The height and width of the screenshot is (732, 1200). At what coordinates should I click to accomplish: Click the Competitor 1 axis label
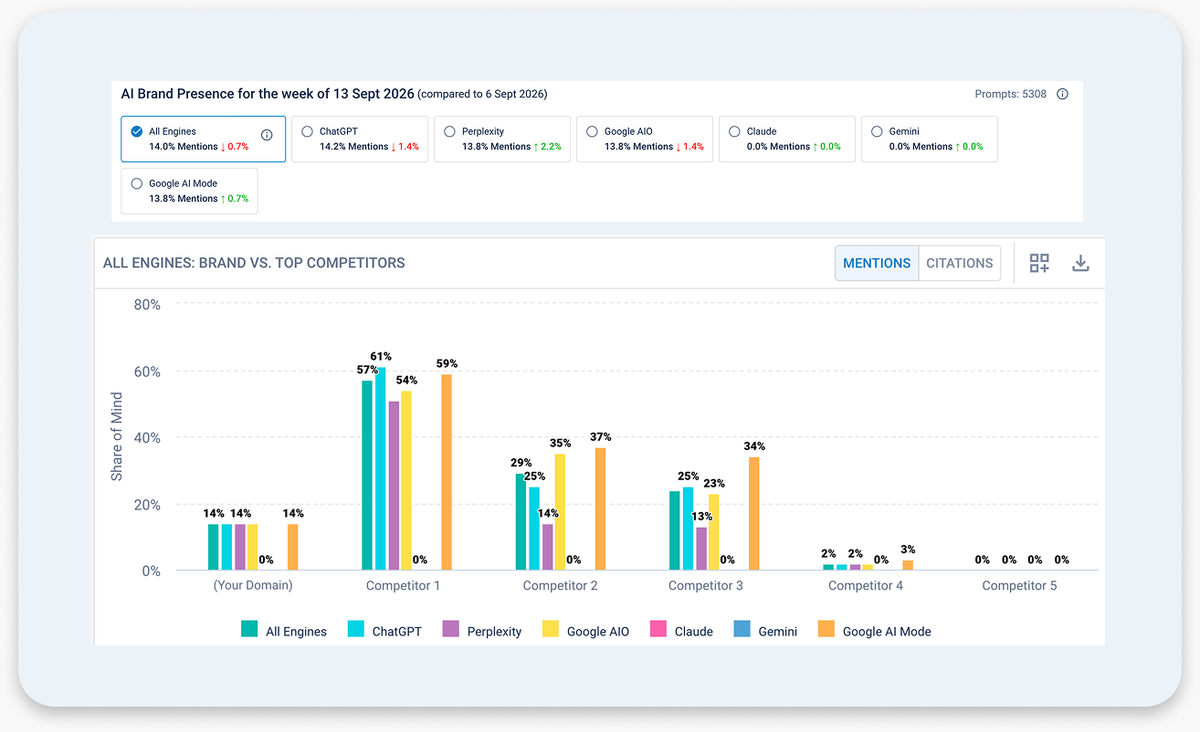[x=403, y=585]
